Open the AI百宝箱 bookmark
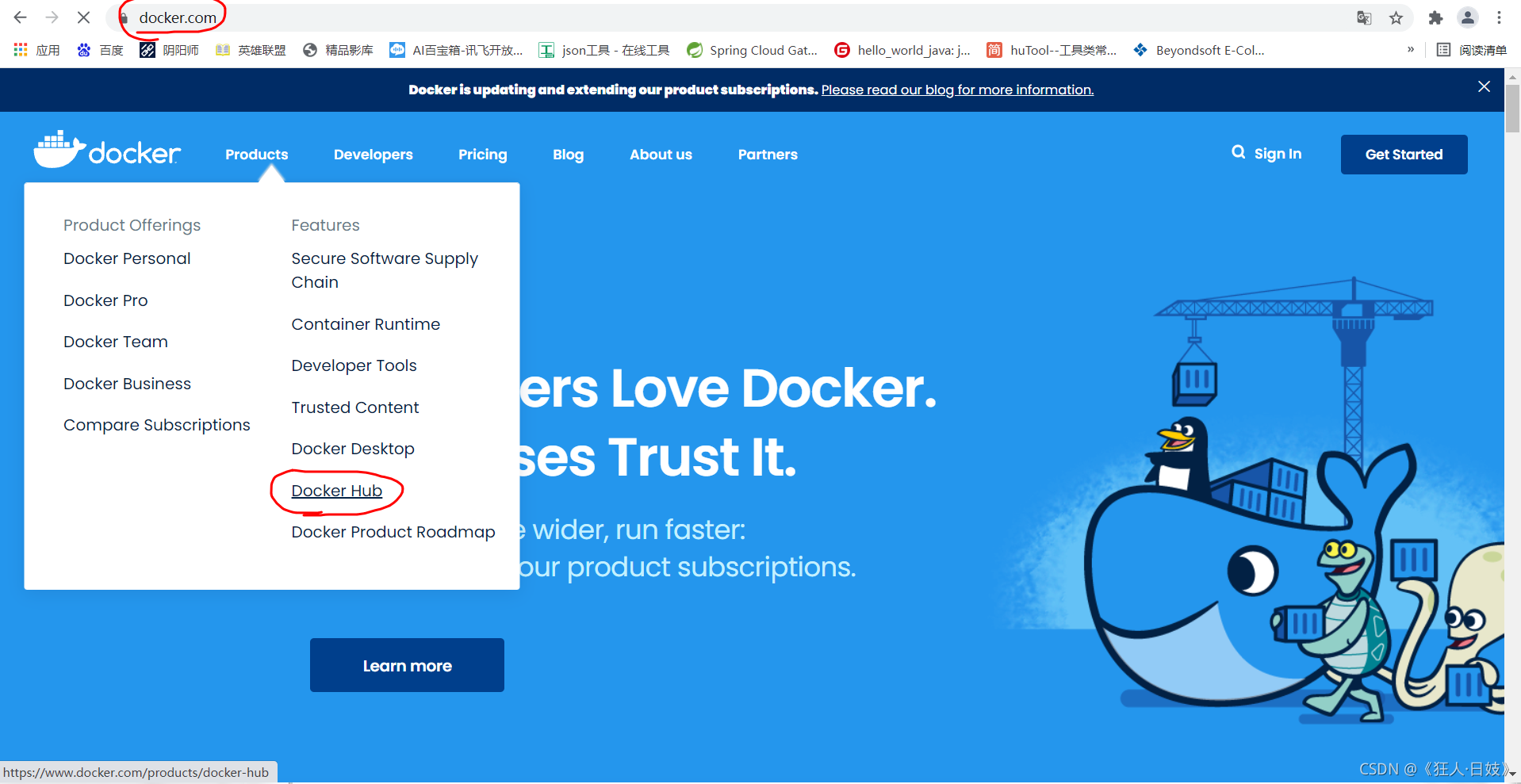Viewport: 1521px width, 784px height. 456,50
